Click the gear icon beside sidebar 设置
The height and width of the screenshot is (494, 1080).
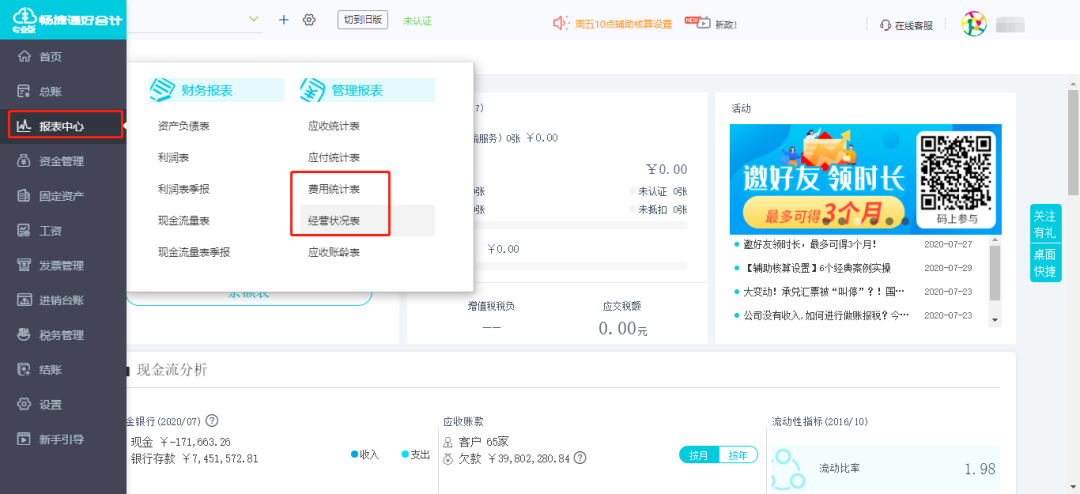tap(25, 404)
